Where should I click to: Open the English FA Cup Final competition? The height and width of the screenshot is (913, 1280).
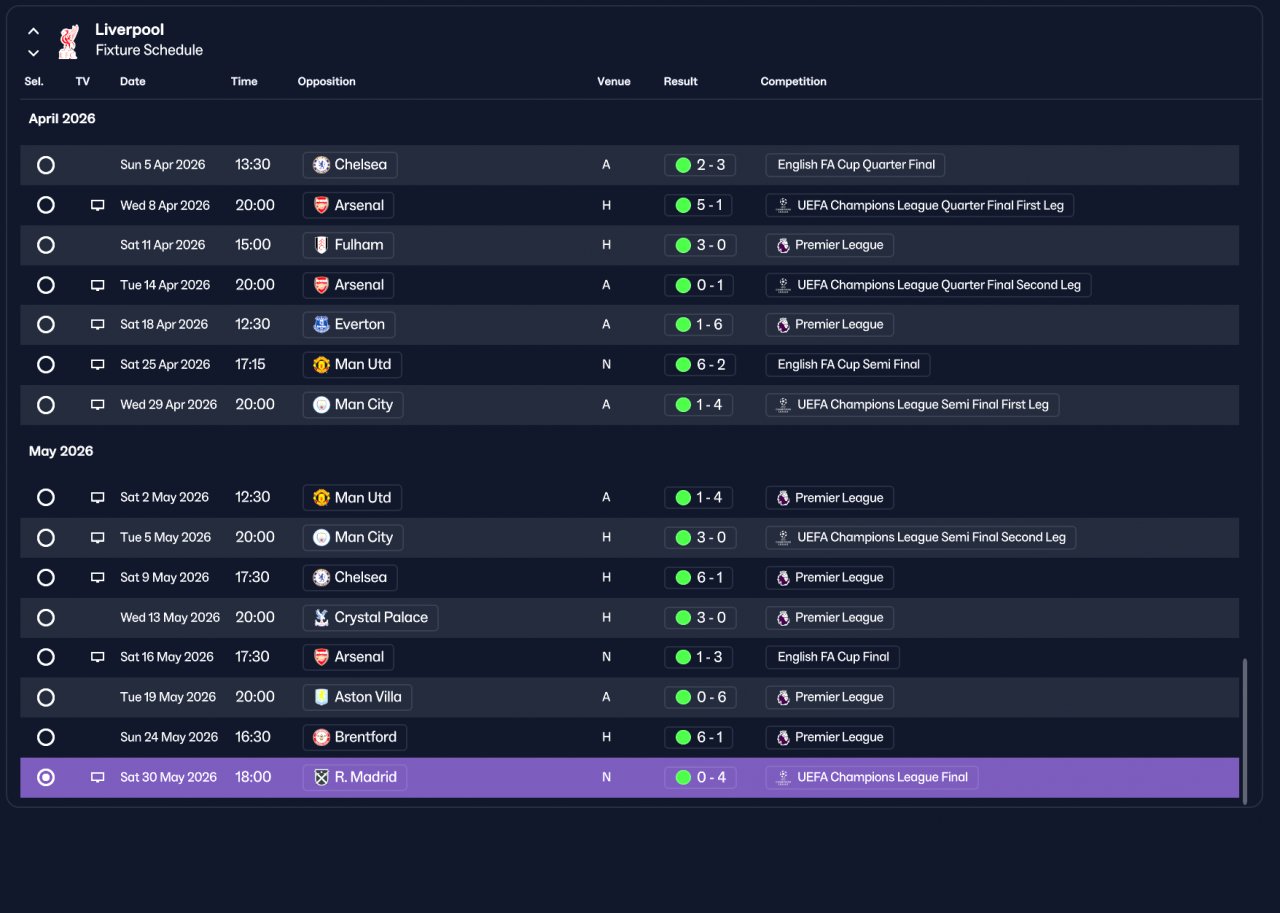(x=833, y=657)
